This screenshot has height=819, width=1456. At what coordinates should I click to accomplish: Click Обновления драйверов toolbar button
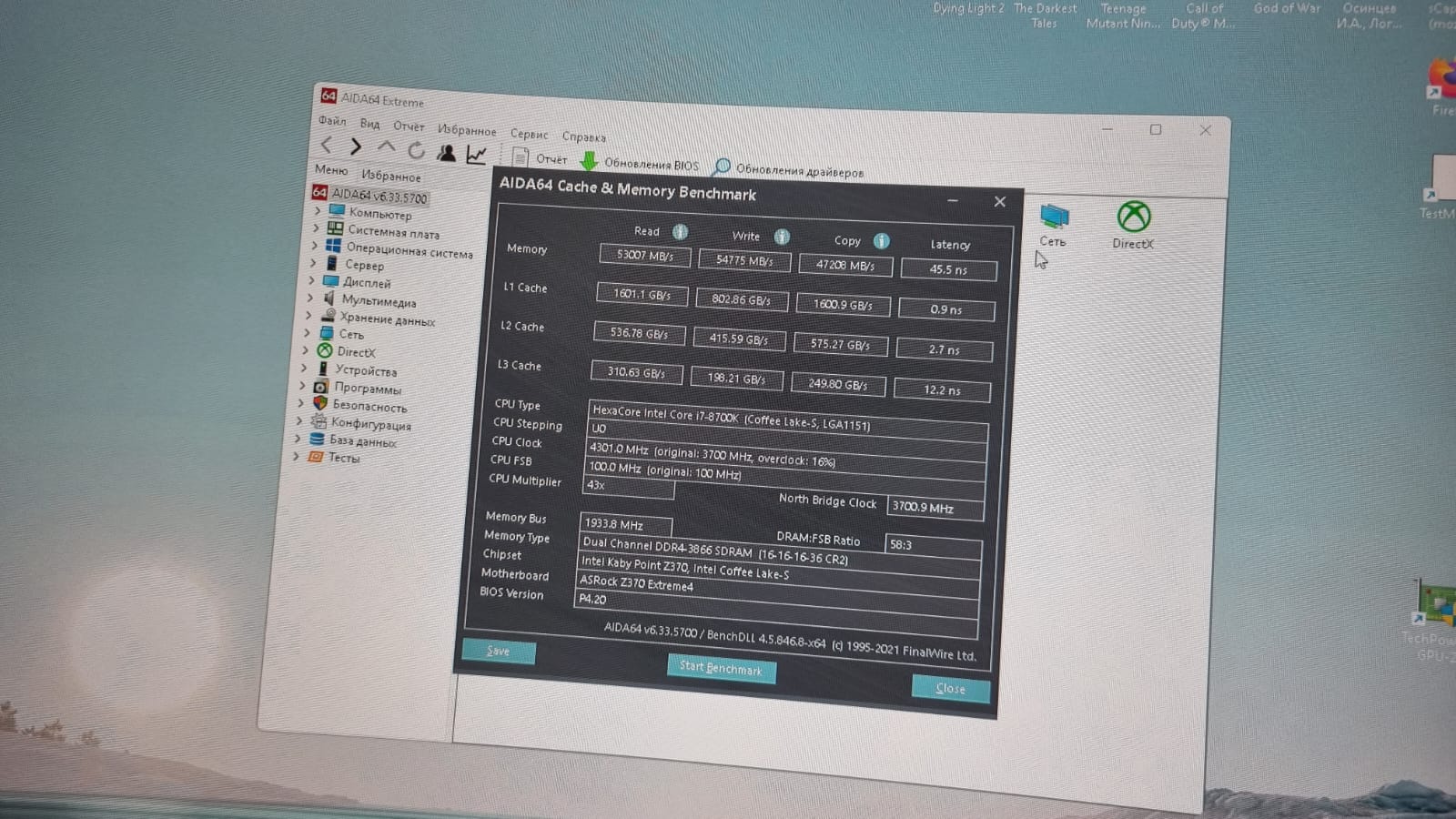pos(788,169)
